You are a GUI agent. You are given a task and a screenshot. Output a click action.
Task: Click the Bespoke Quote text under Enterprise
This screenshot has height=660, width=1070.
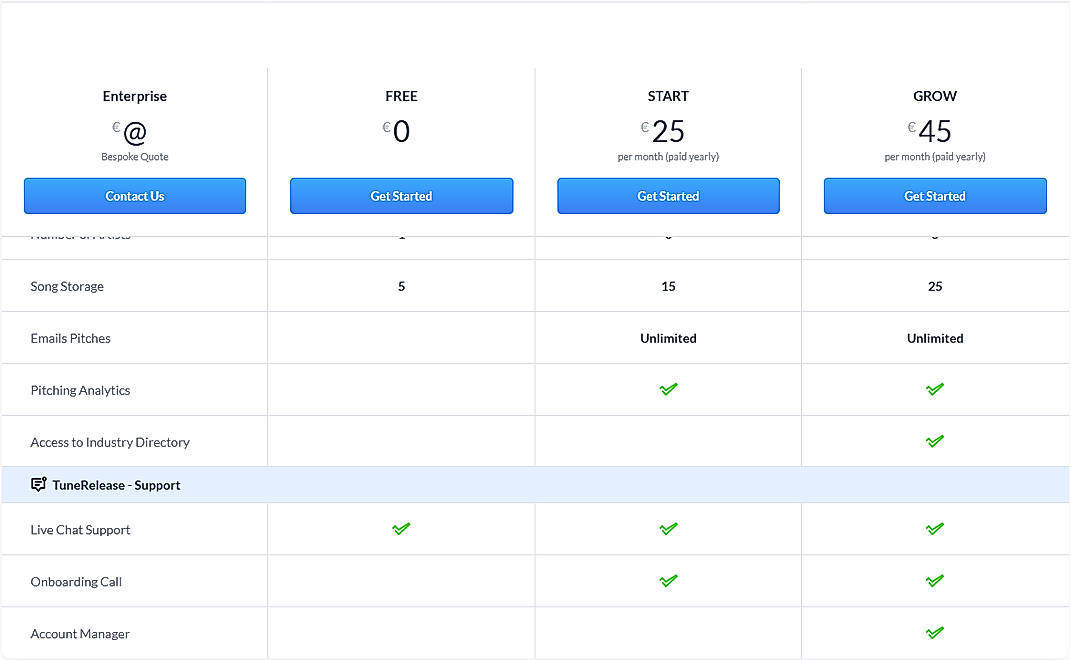coord(134,157)
